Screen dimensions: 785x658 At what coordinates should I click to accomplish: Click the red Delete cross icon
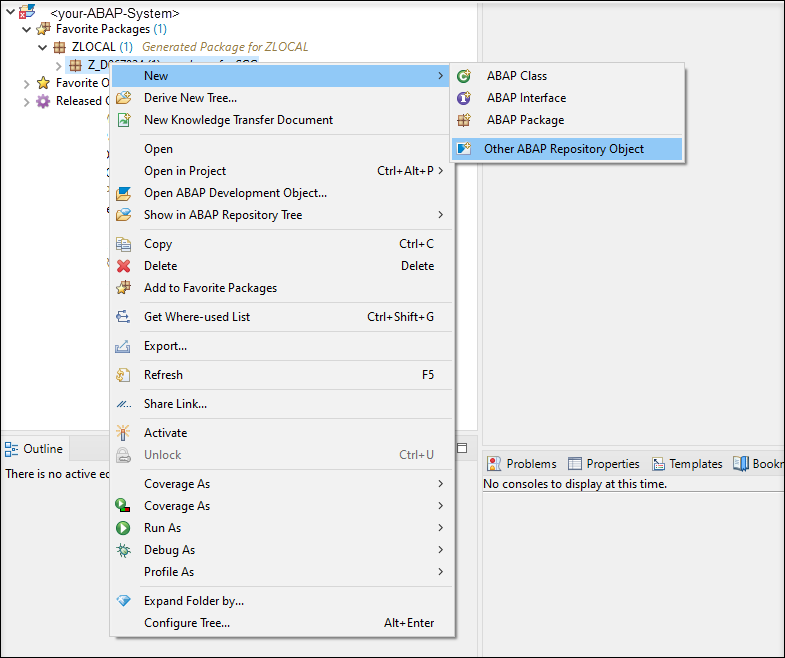[x=123, y=266]
